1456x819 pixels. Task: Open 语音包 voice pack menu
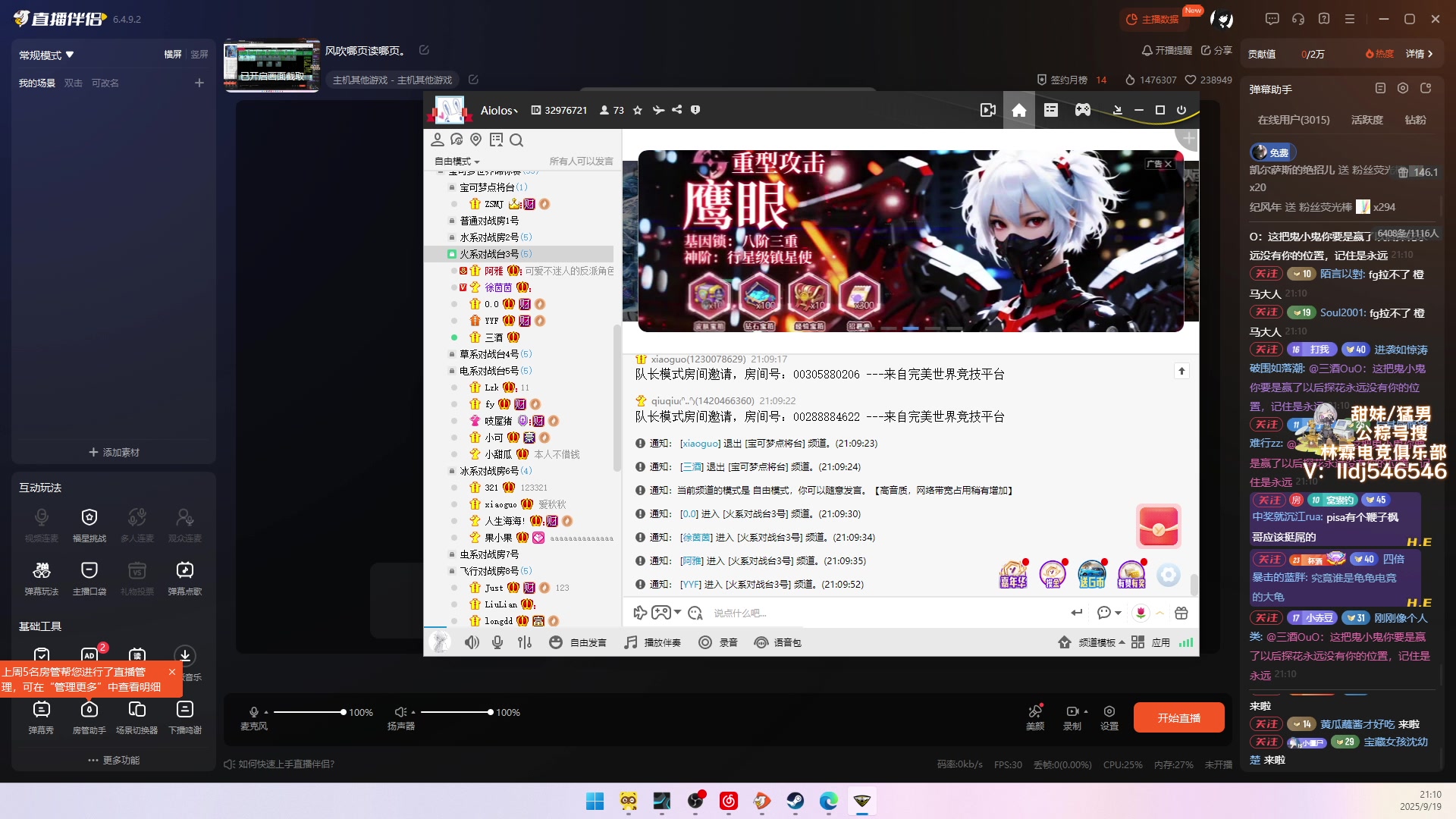(x=778, y=642)
